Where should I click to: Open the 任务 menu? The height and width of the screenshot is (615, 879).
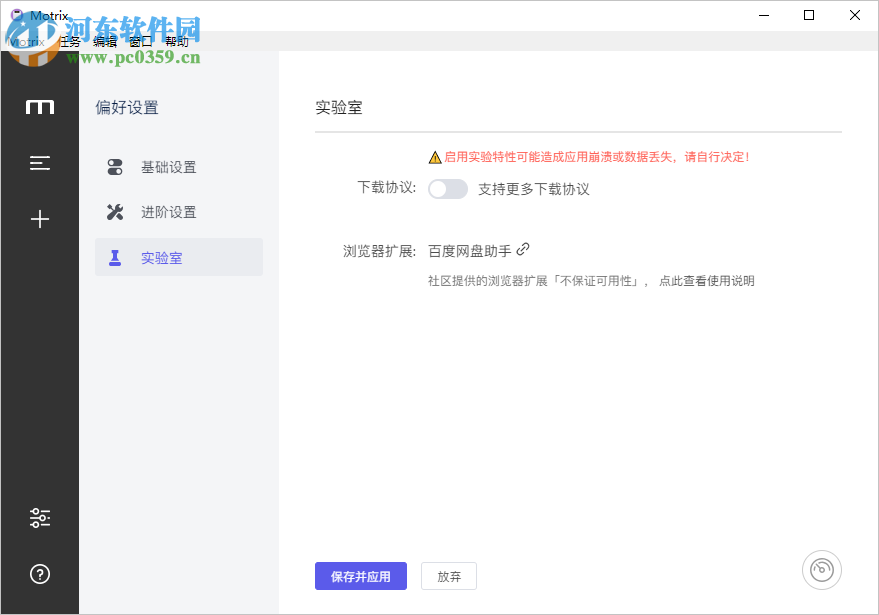(69, 41)
